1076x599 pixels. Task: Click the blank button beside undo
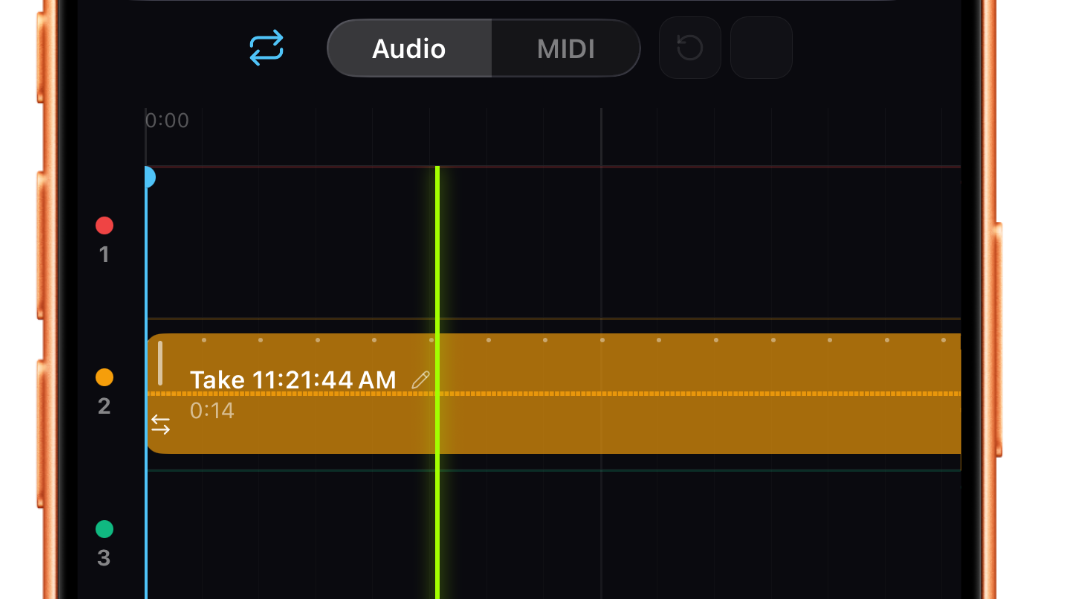761,48
